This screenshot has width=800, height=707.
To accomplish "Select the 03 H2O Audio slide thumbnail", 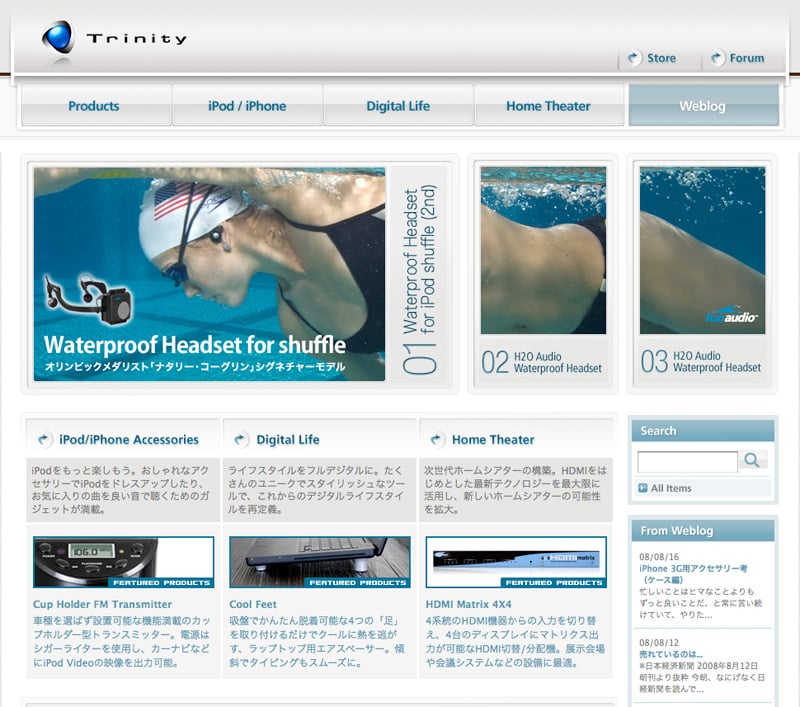I will click(702, 273).
